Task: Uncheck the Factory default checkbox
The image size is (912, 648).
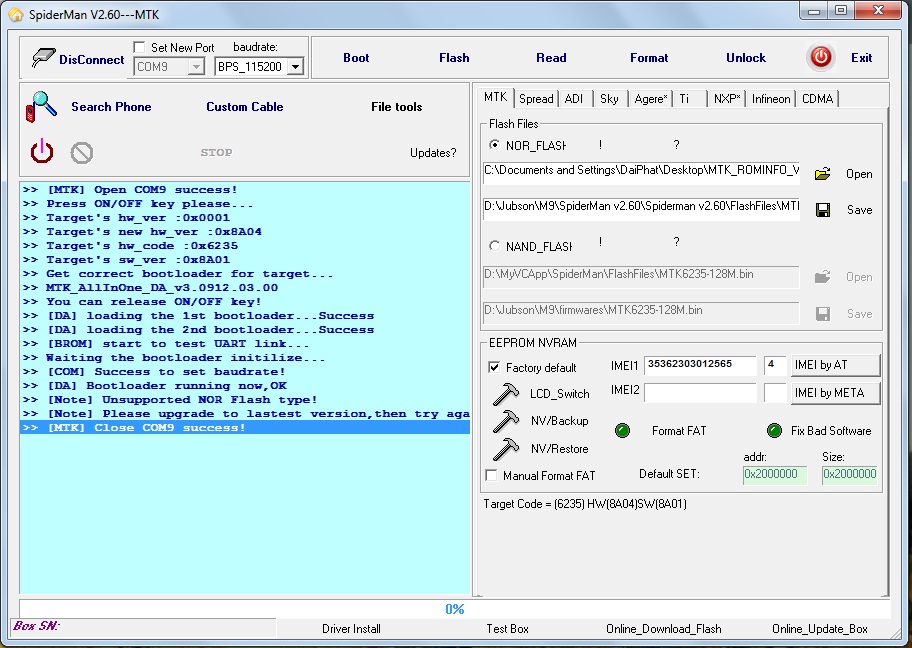Action: 494,367
